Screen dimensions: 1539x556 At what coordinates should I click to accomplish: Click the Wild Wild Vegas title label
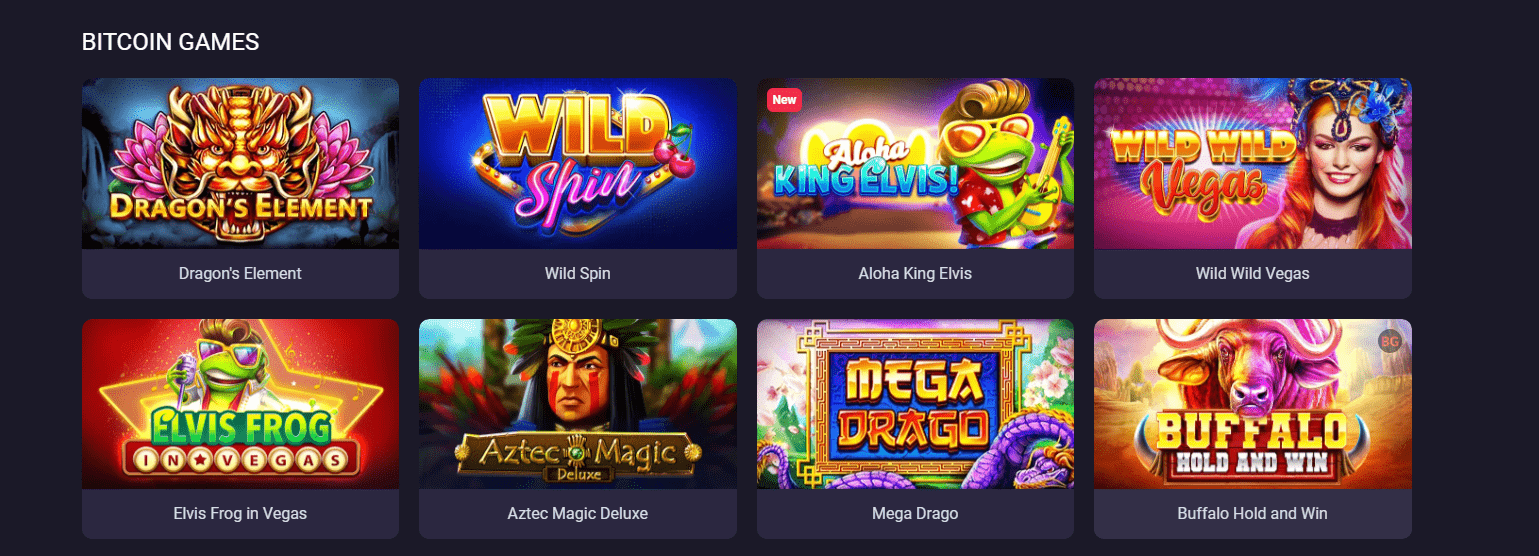click(x=1253, y=273)
